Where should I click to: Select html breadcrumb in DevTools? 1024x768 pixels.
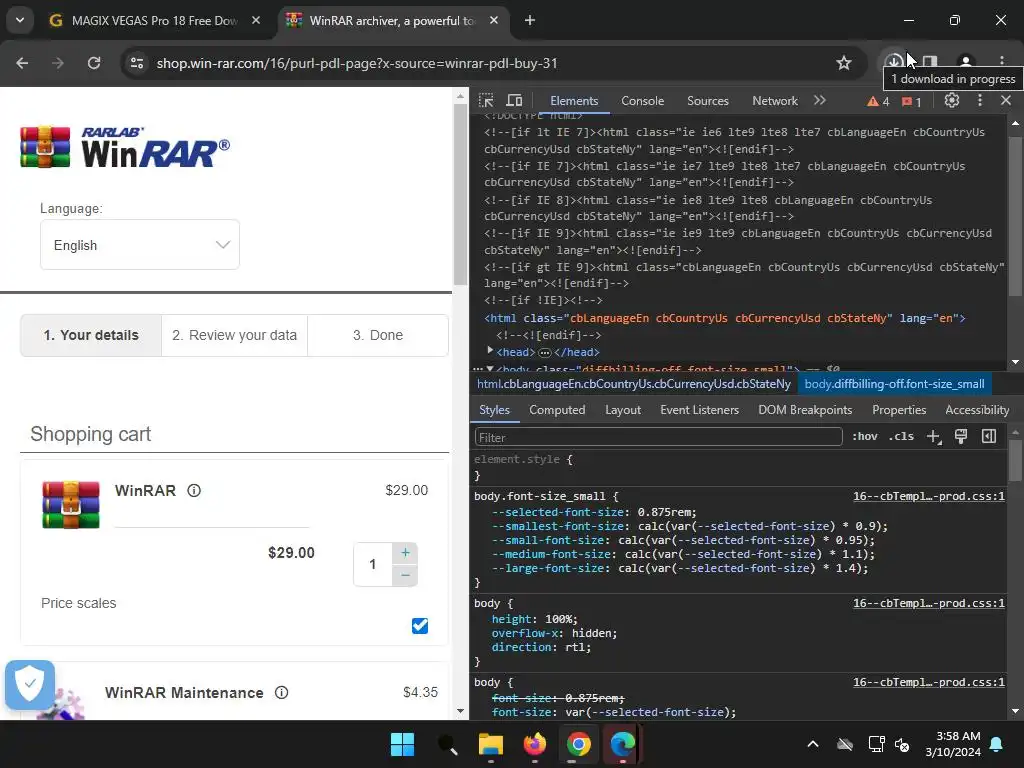[633, 384]
